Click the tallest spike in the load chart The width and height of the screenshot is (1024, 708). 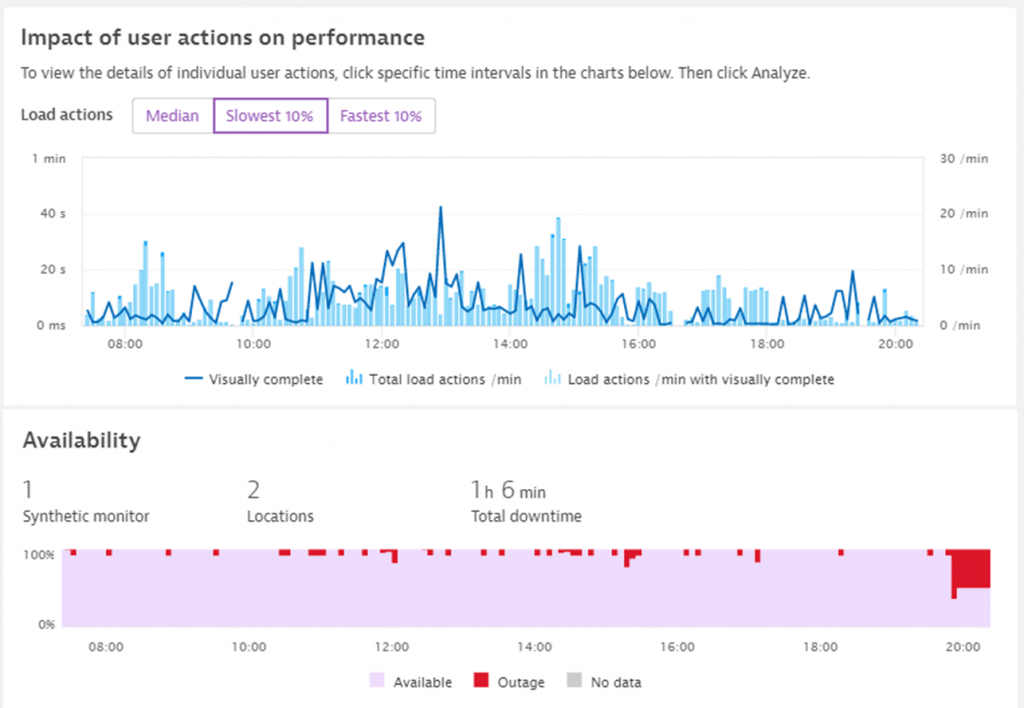(442, 210)
